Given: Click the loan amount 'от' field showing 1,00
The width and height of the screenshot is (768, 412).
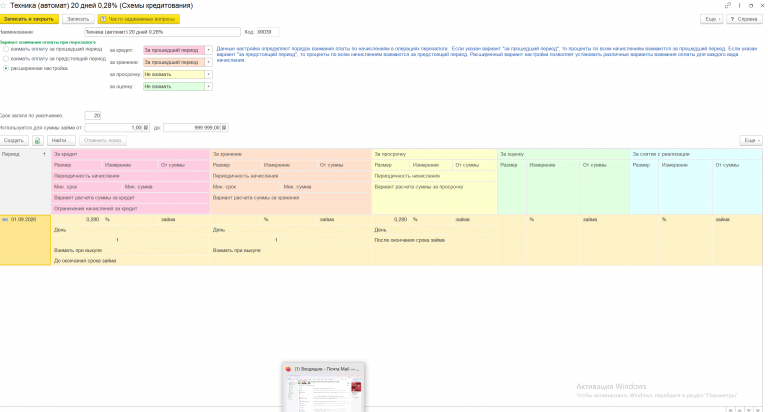Looking at the screenshot, I should click(x=114, y=128).
